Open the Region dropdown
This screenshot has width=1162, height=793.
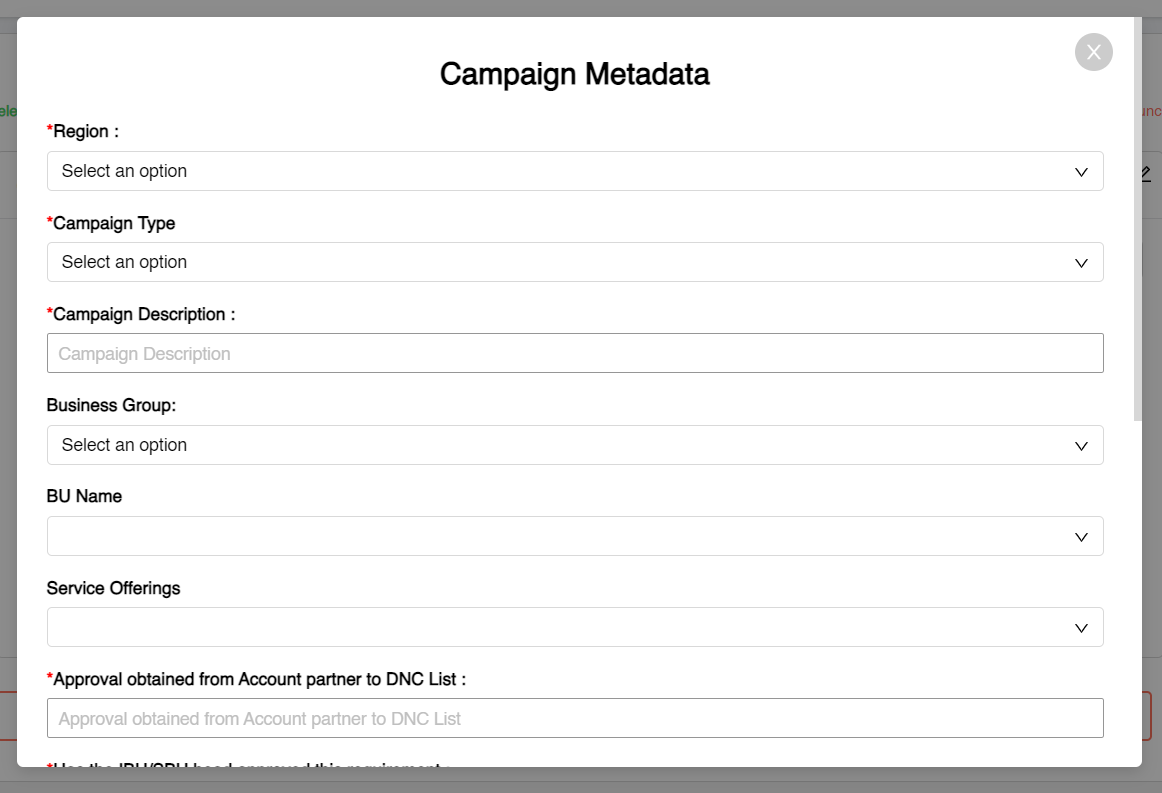575,171
